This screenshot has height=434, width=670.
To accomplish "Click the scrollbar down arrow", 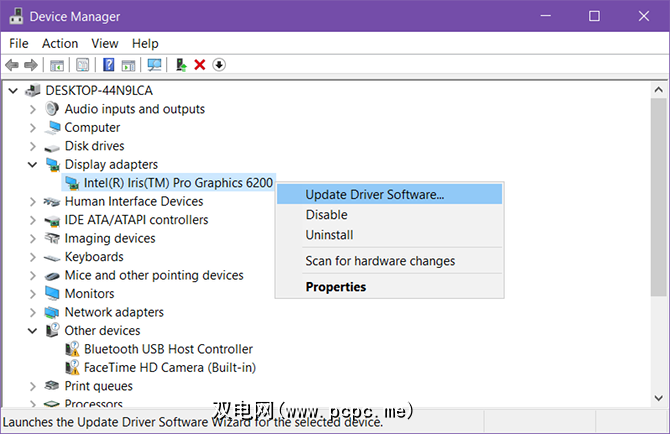I will click(658, 398).
